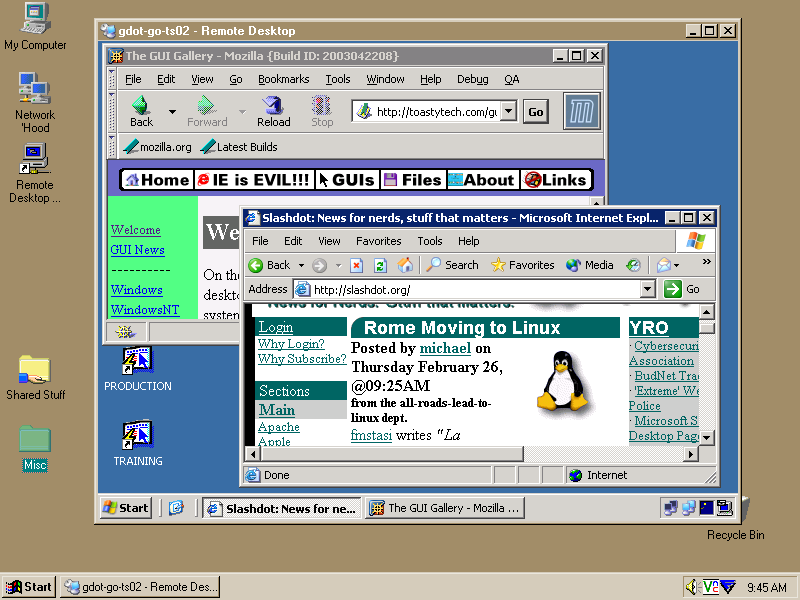Expand the IE Address bar dropdown
This screenshot has height=600, width=800.
coord(647,289)
